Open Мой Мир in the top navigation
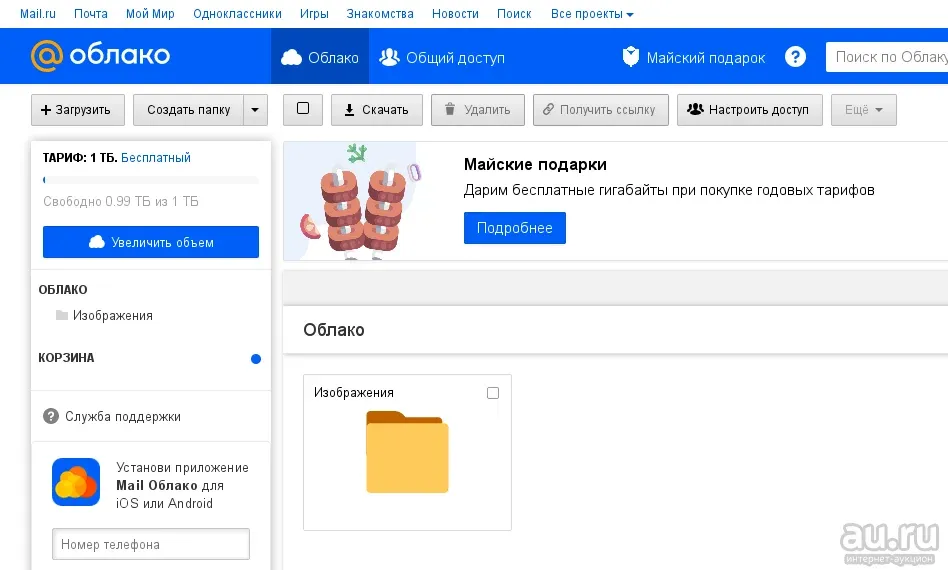The width and height of the screenshot is (948, 570). coord(150,14)
